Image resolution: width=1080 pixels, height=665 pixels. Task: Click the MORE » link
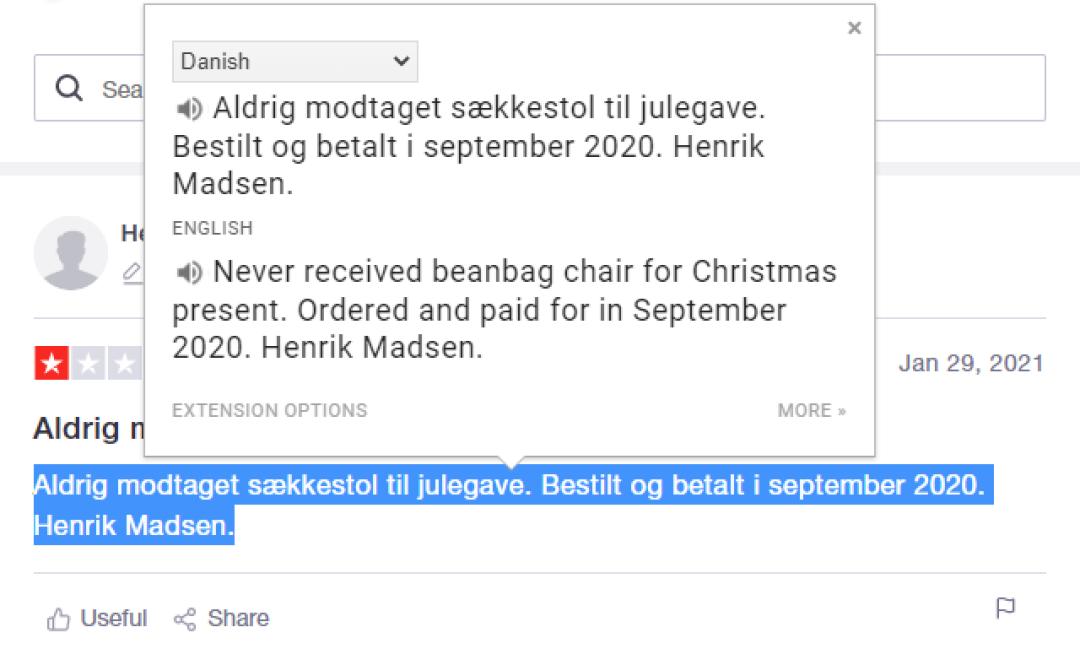point(811,410)
